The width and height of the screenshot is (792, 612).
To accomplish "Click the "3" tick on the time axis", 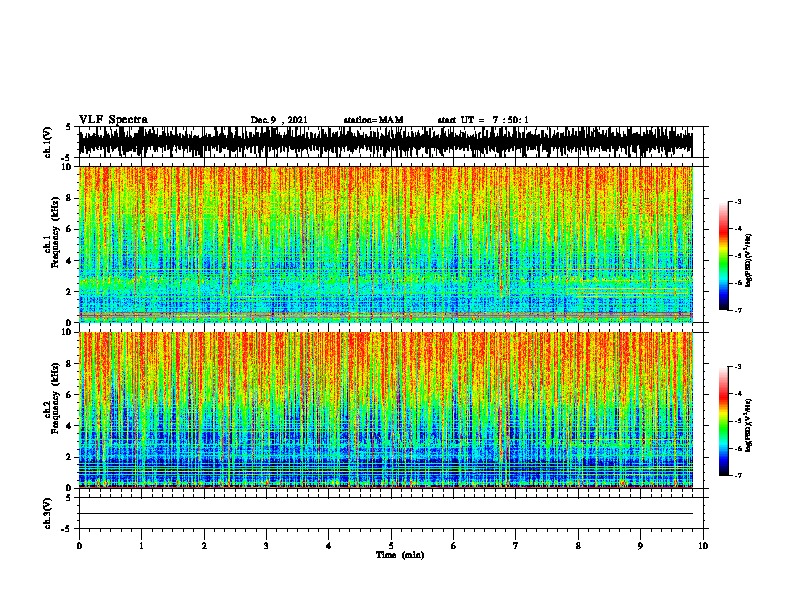I will point(267,546).
